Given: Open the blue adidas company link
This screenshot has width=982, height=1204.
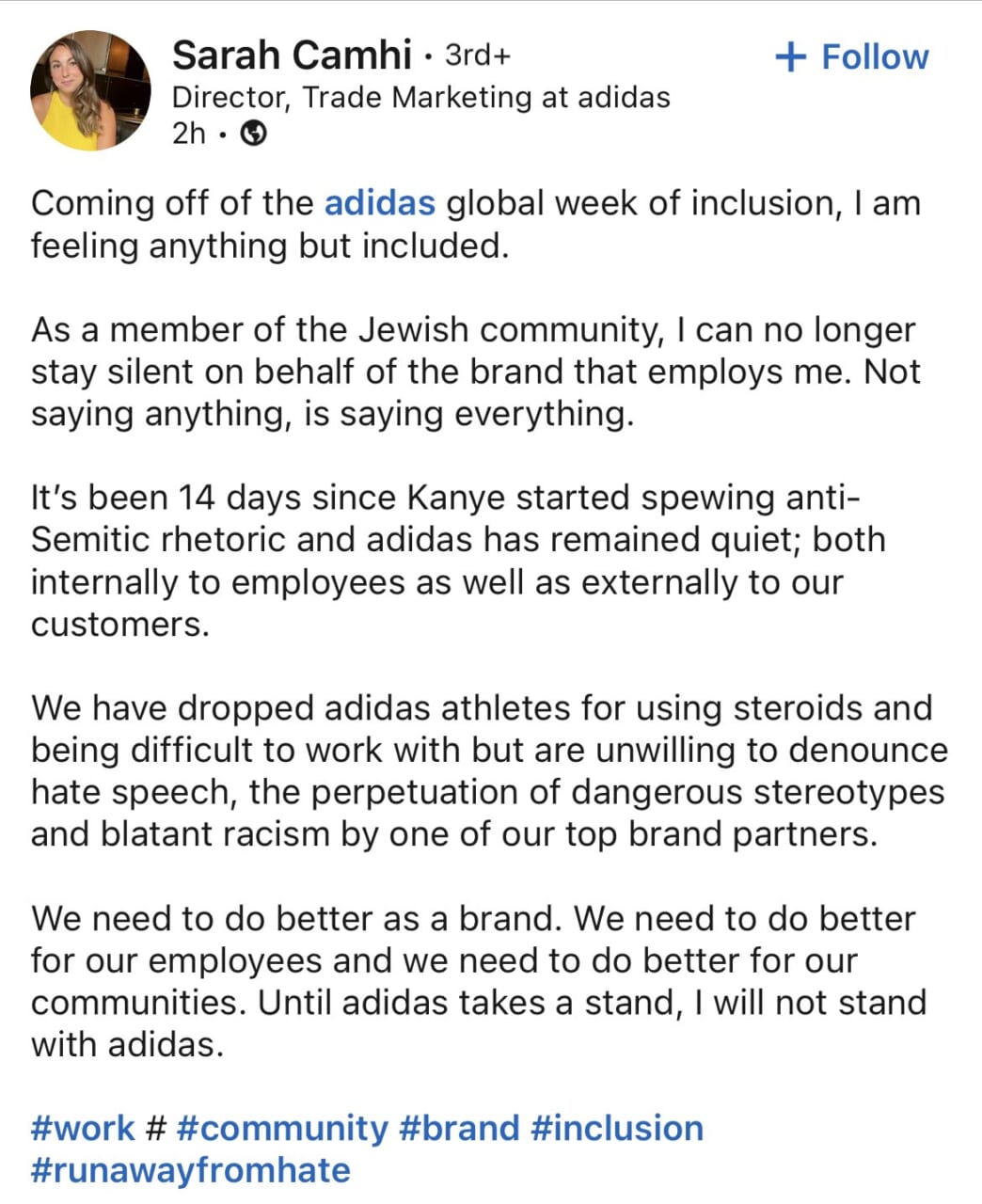Looking at the screenshot, I should coord(379,203).
